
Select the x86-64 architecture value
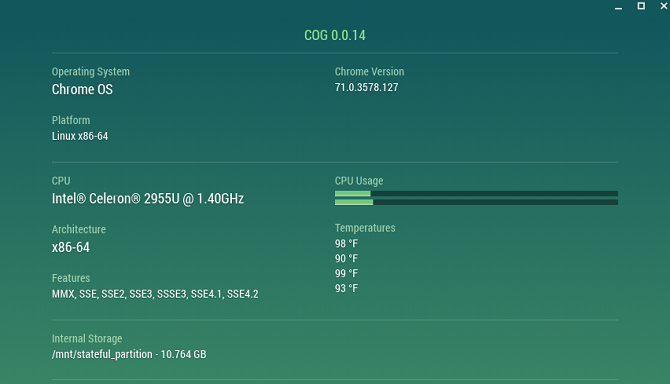click(71, 248)
